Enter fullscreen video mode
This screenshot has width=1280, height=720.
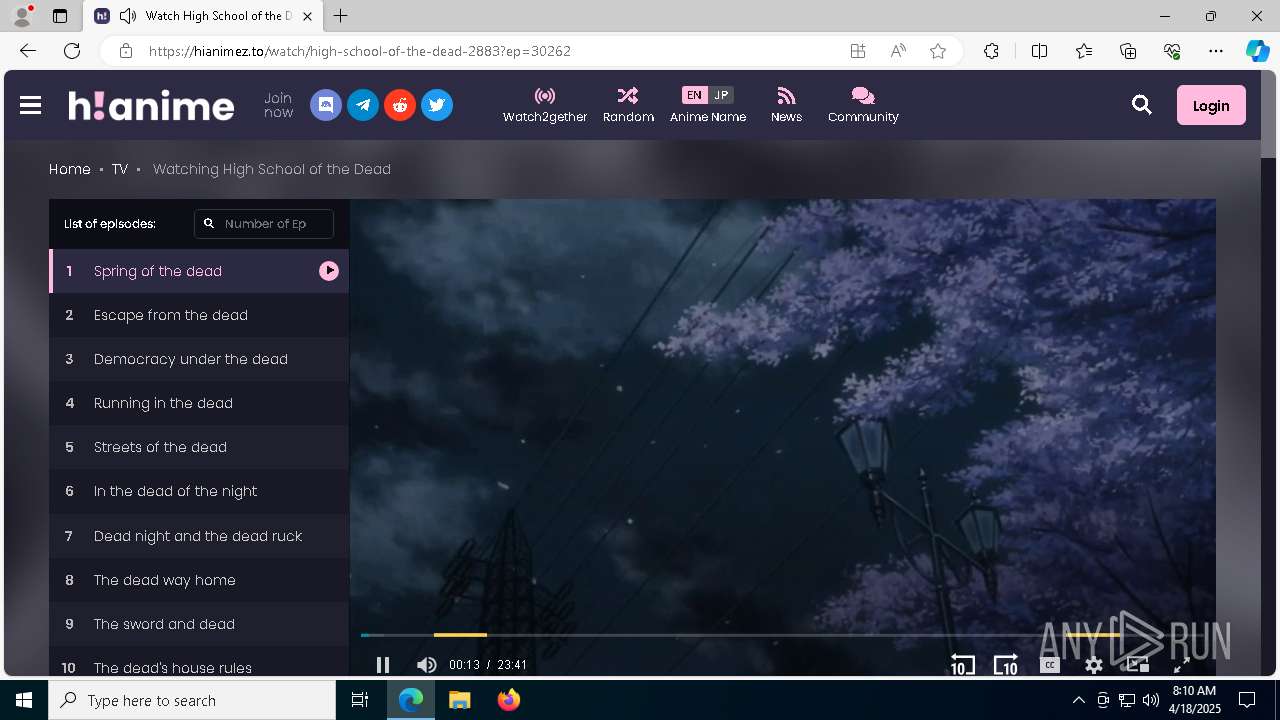1181,665
